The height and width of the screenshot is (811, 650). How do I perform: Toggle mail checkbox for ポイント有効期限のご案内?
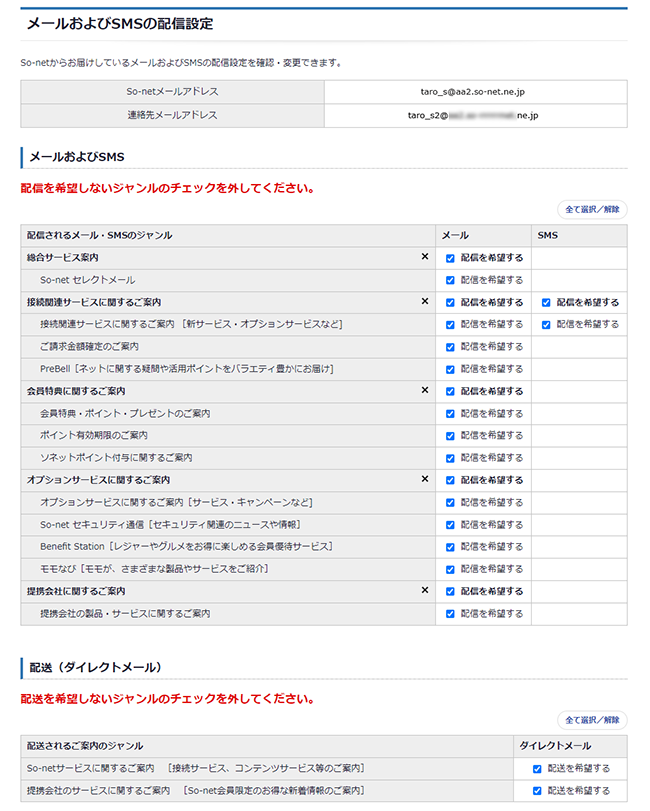point(450,435)
